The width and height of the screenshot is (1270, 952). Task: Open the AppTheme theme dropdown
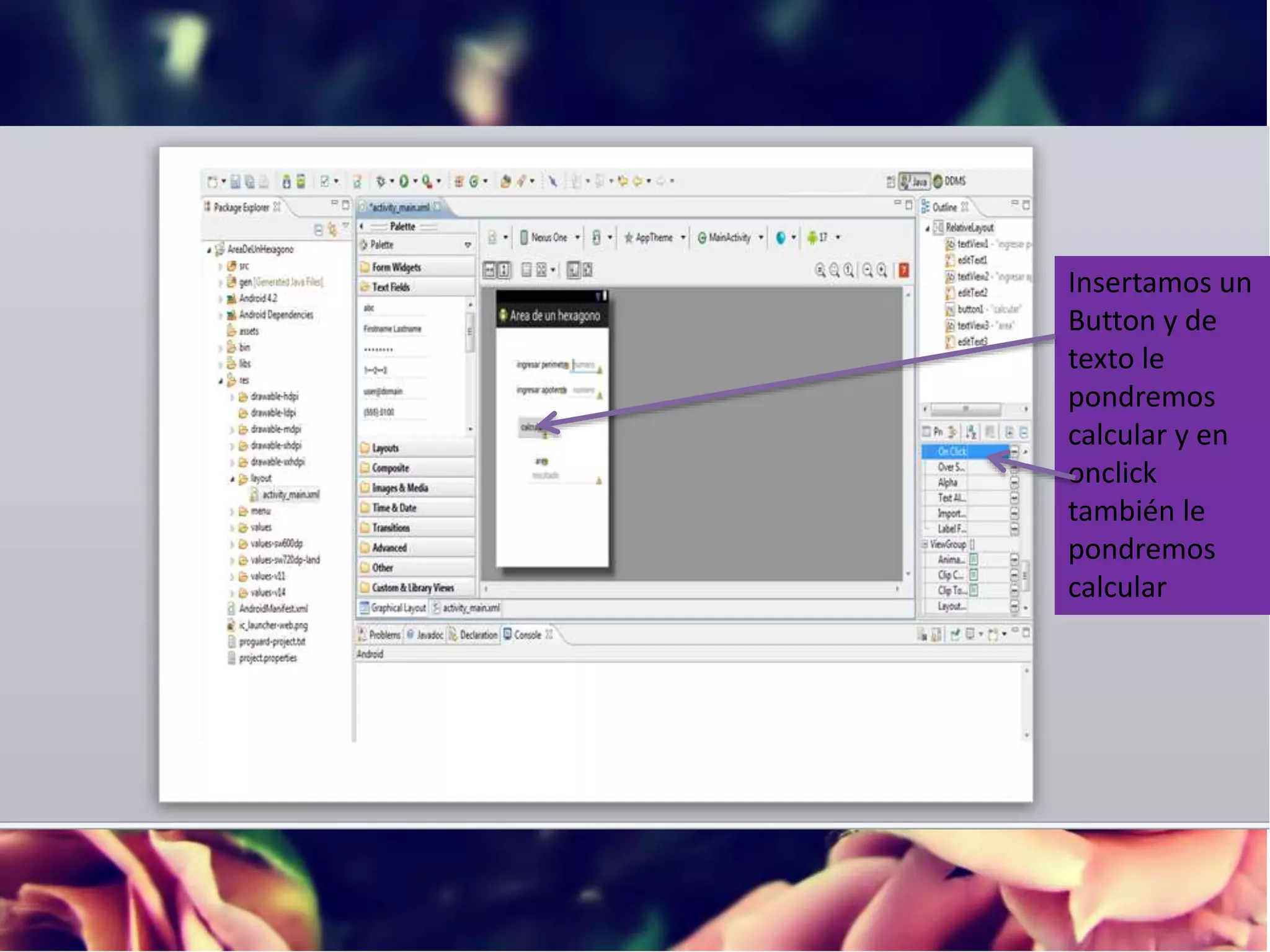pyautogui.click(x=654, y=237)
